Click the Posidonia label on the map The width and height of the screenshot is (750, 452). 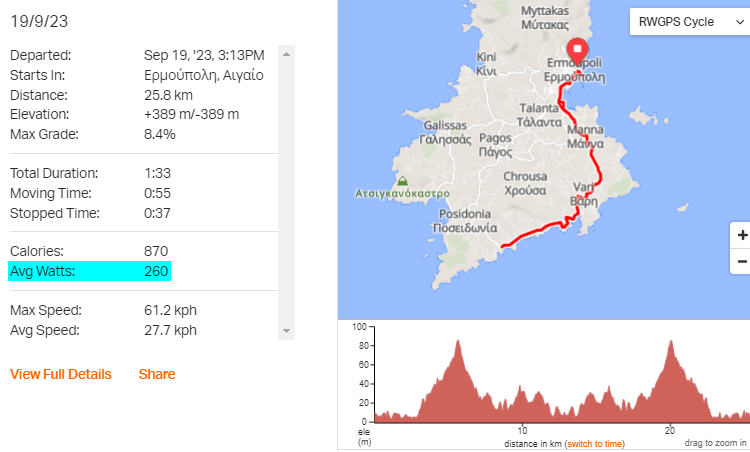pos(465,214)
